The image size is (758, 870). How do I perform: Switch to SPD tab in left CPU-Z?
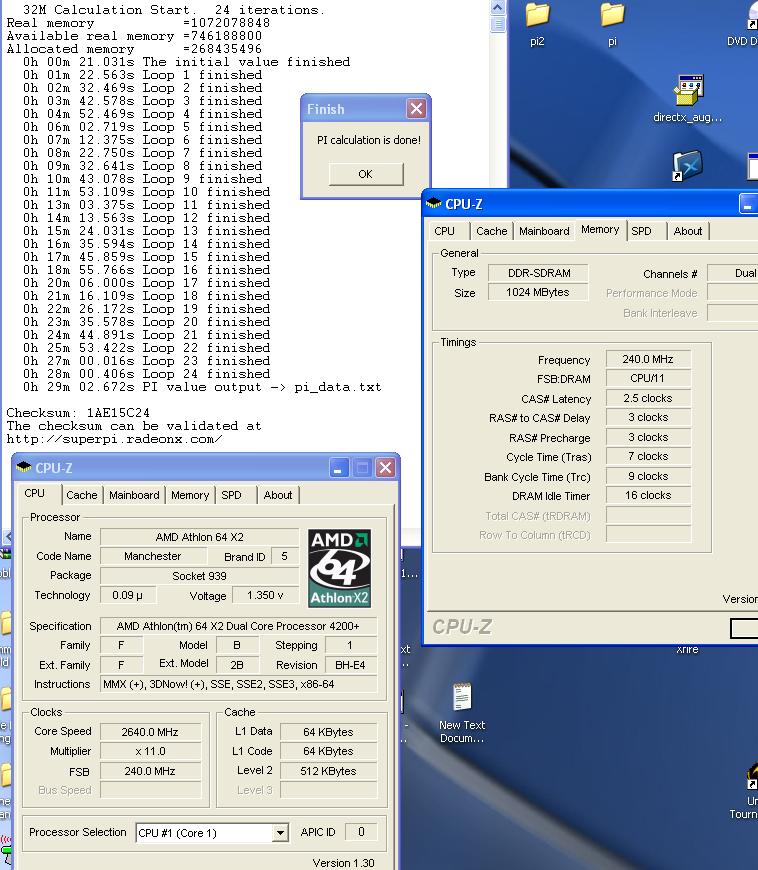[x=231, y=495]
